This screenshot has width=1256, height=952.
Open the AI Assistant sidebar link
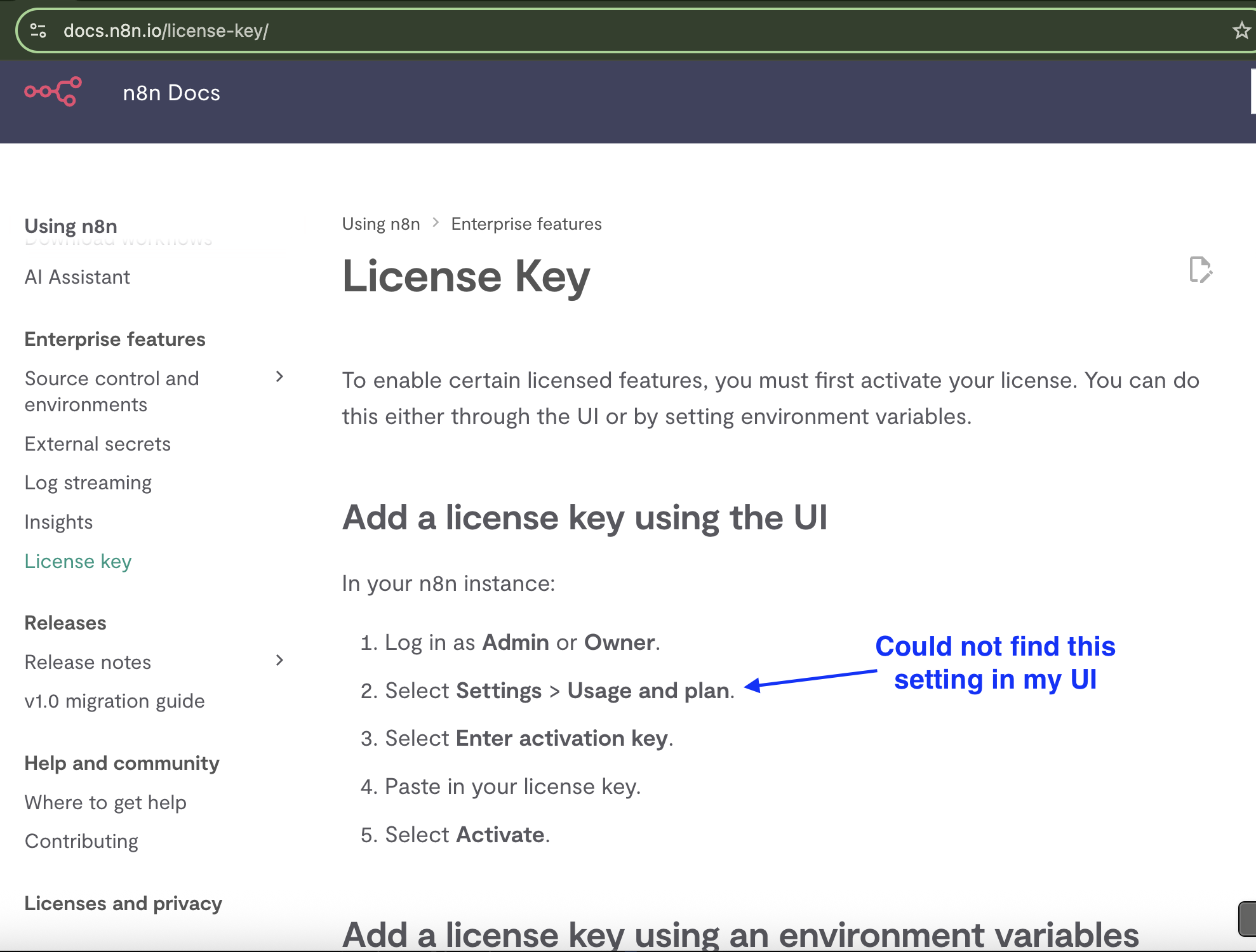77,277
